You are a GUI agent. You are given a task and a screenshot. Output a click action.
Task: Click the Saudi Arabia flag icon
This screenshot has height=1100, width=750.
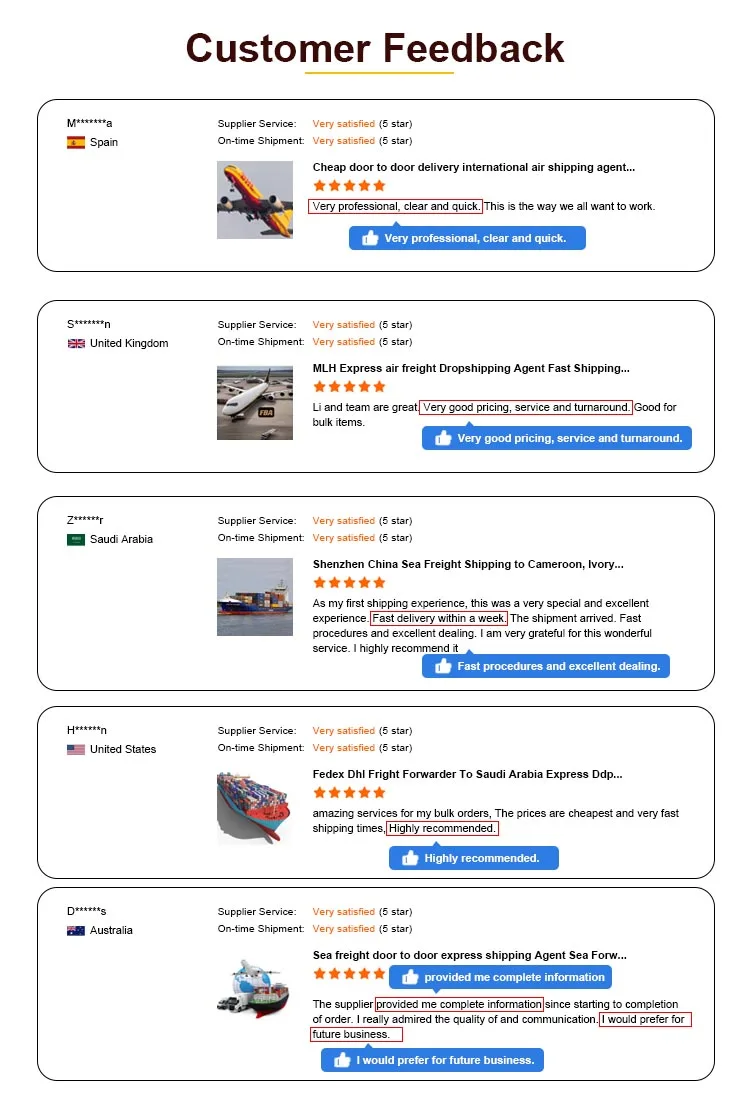[76, 539]
